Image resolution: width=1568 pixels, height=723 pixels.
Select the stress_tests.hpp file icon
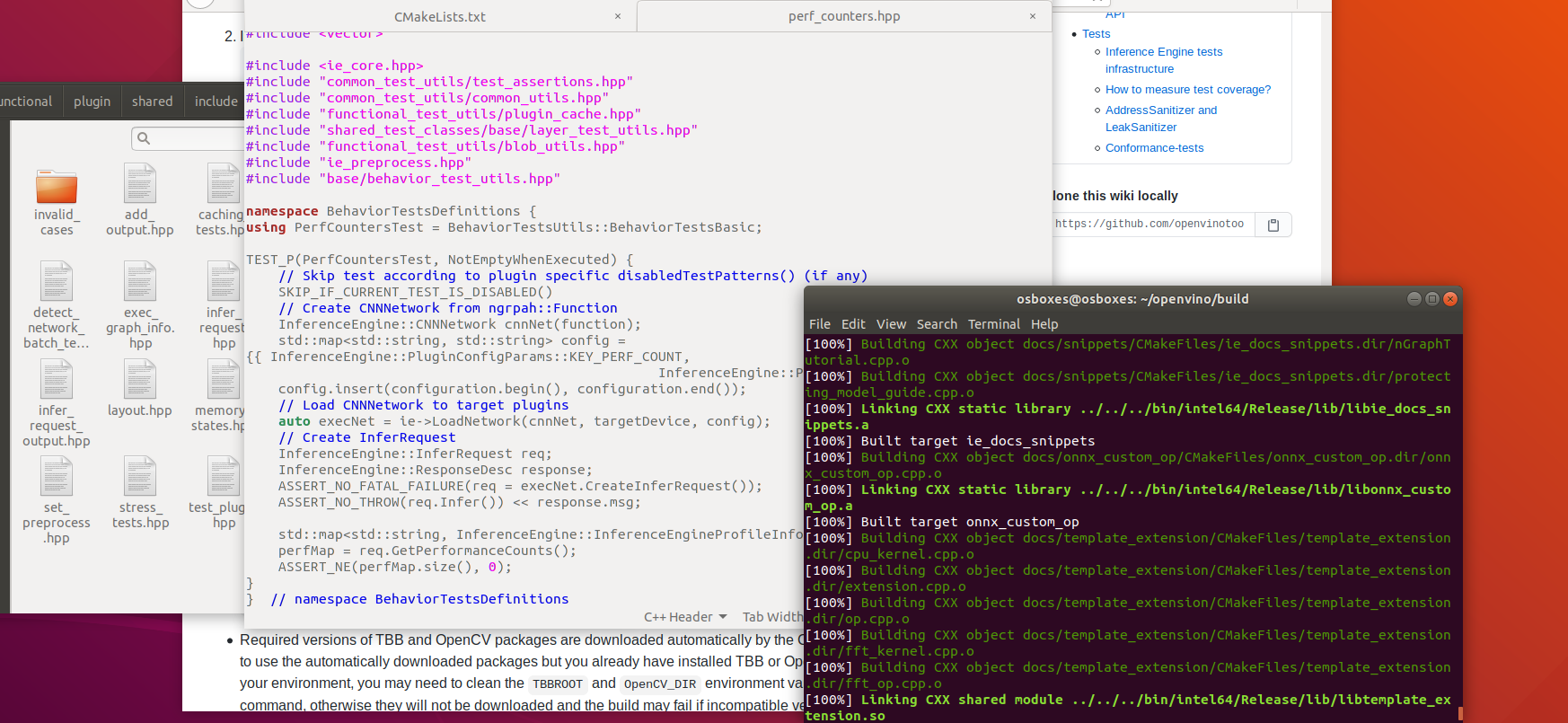(140, 476)
